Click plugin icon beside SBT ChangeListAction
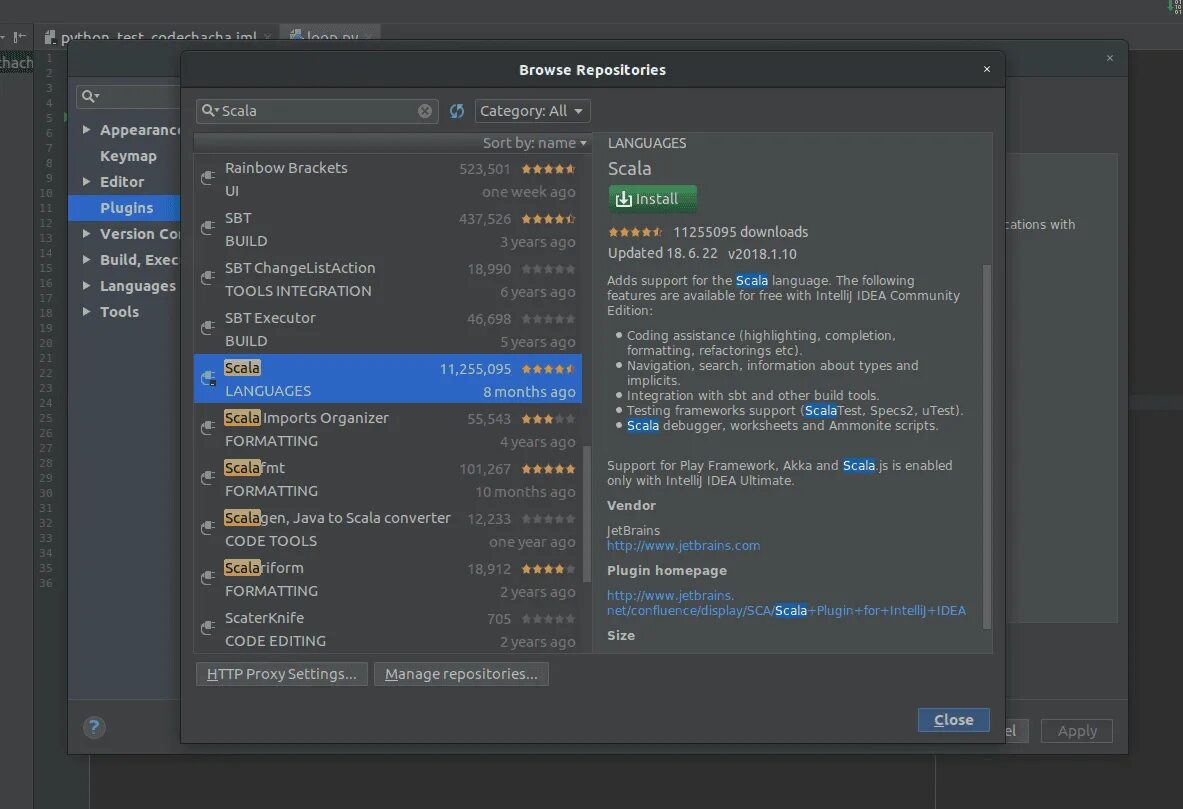 (x=208, y=278)
